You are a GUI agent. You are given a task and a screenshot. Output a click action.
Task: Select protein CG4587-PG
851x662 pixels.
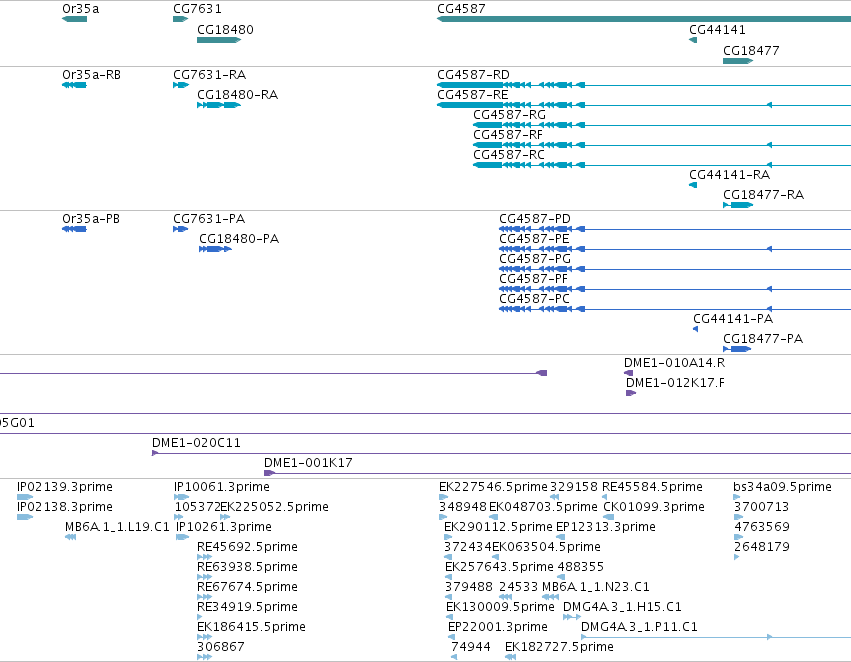pyautogui.click(x=675, y=269)
